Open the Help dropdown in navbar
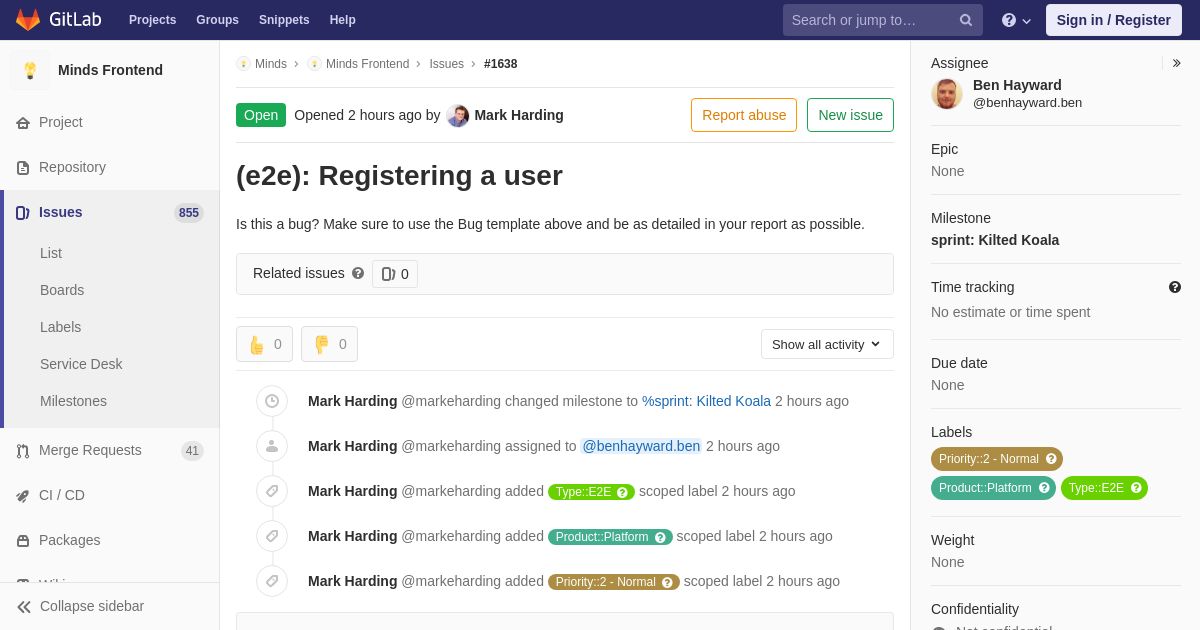The width and height of the screenshot is (1200, 630). (1016, 20)
